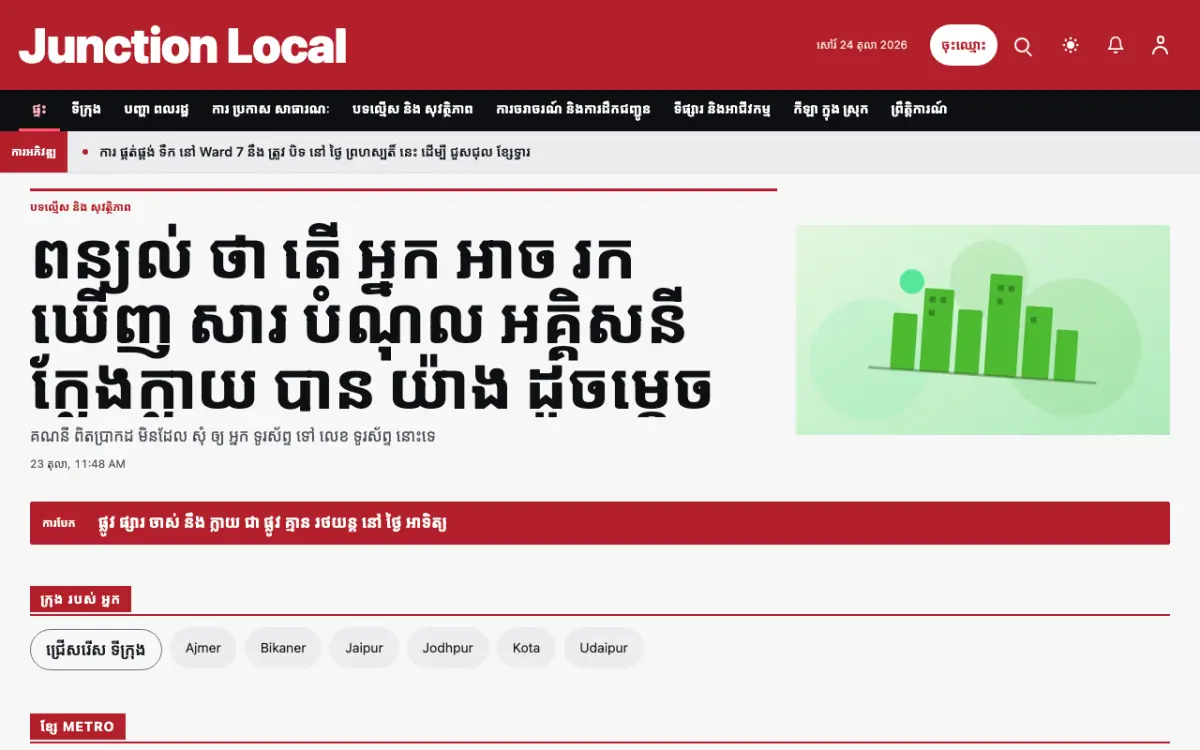
Task: Click the red បទល្មើស និង សុវត្ថិភាព article kicker
Action: (80, 207)
